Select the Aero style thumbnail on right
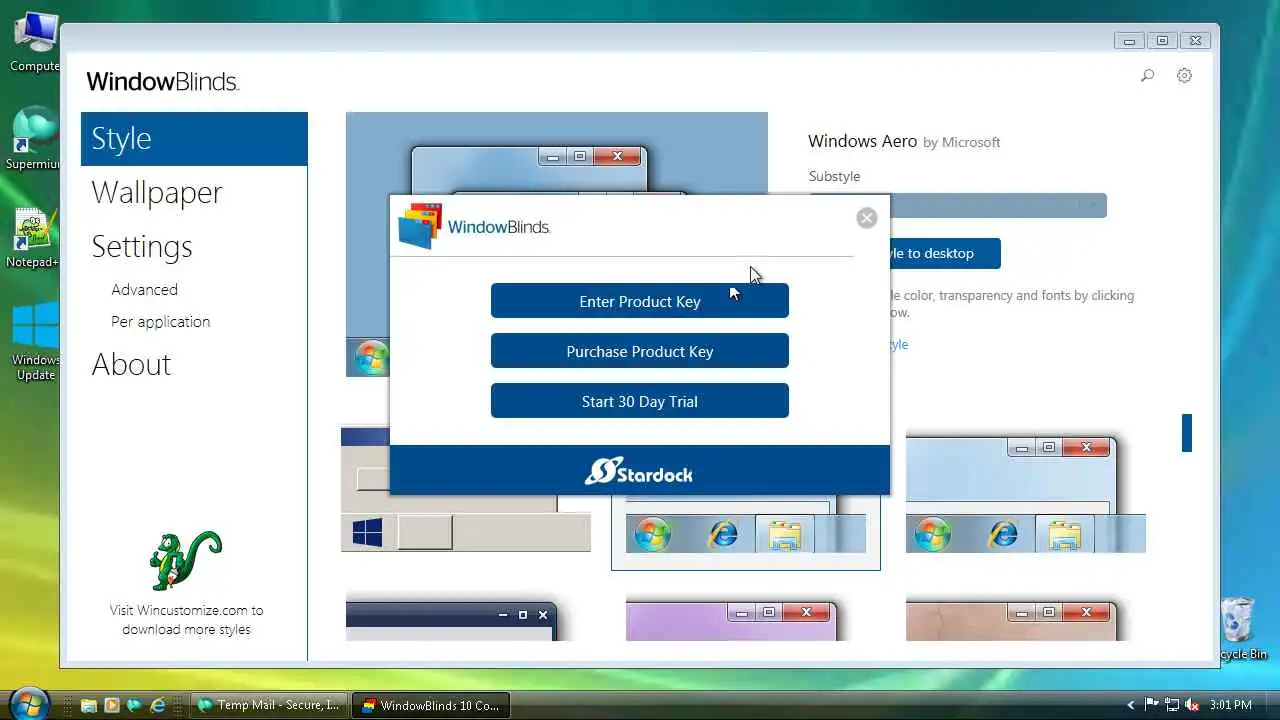The width and height of the screenshot is (1280, 720). [1026, 494]
